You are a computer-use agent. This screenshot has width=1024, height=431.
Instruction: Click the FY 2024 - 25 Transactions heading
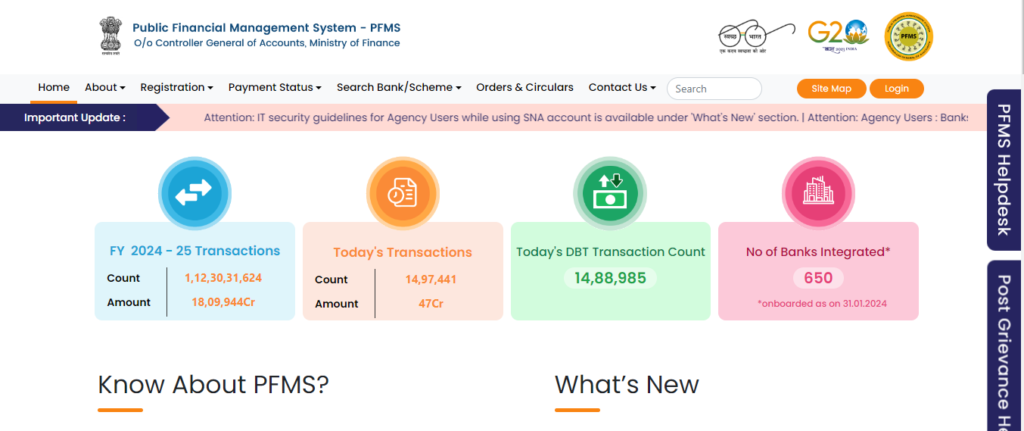pyautogui.click(x=195, y=251)
